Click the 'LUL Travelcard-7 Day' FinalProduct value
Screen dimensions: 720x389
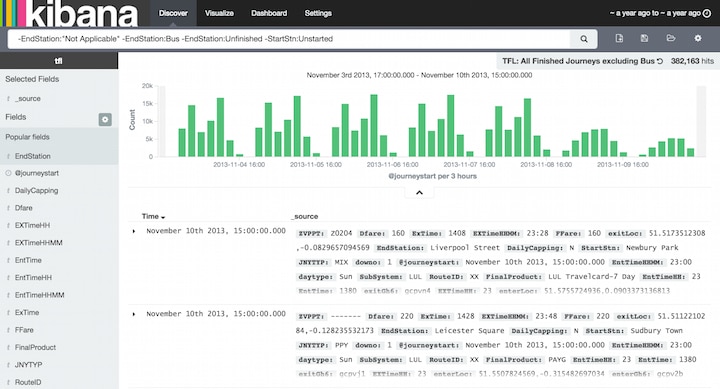[591, 277]
